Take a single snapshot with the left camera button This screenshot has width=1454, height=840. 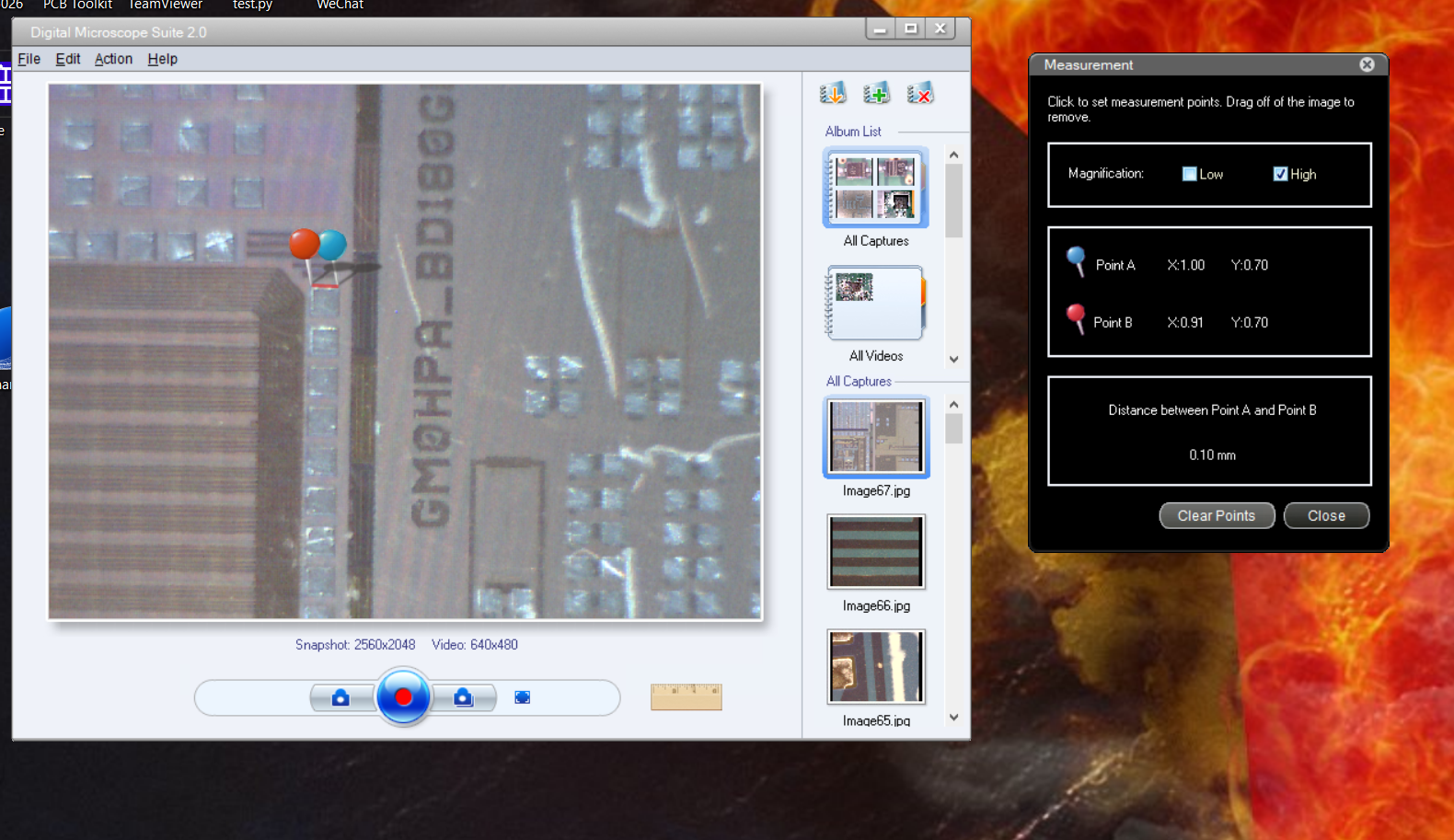340,697
